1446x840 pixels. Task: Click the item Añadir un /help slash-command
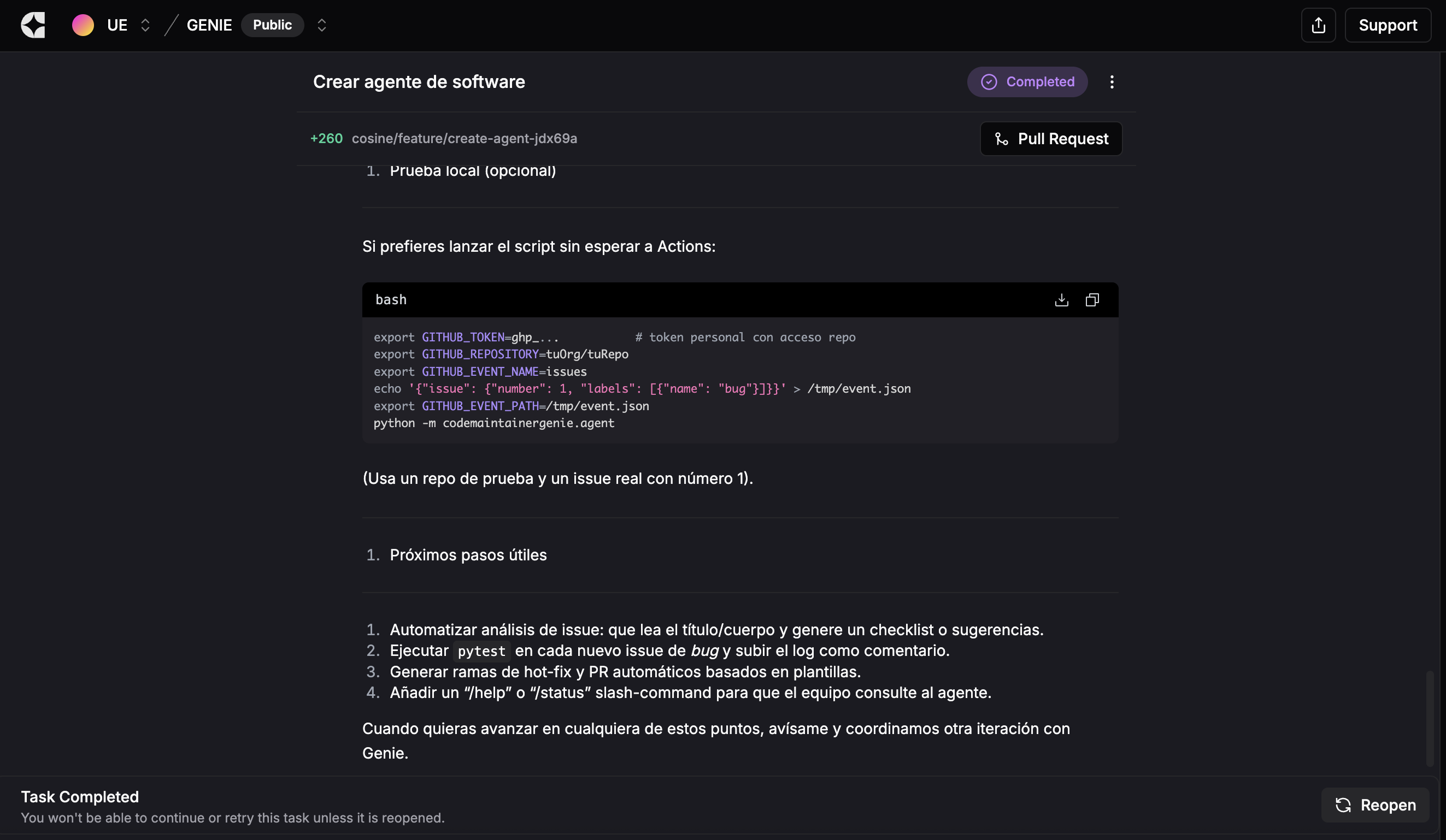[x=690, y=693]
